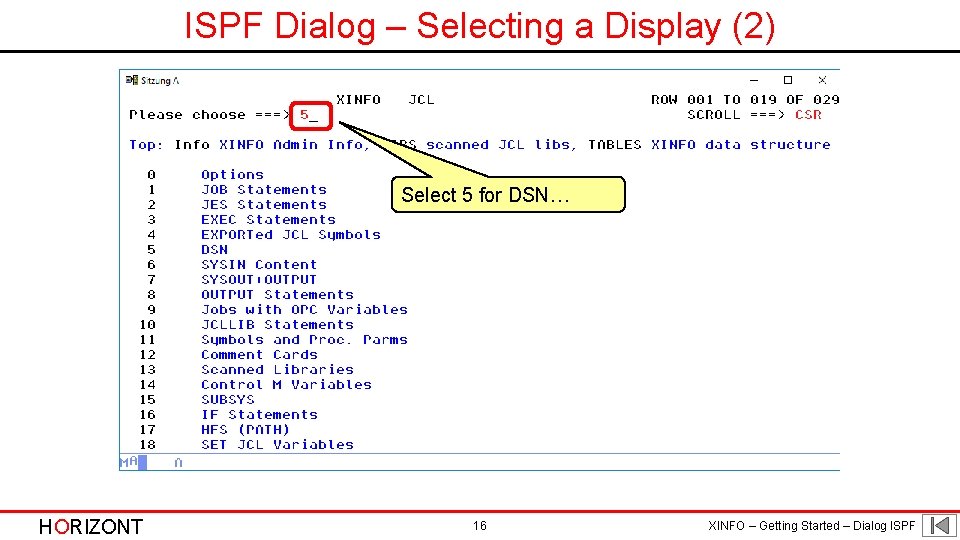Click 'ROW 001 TO 019 OF 029' indicator
This screenshot has height=540, width=960.
(x=745, y=100)
